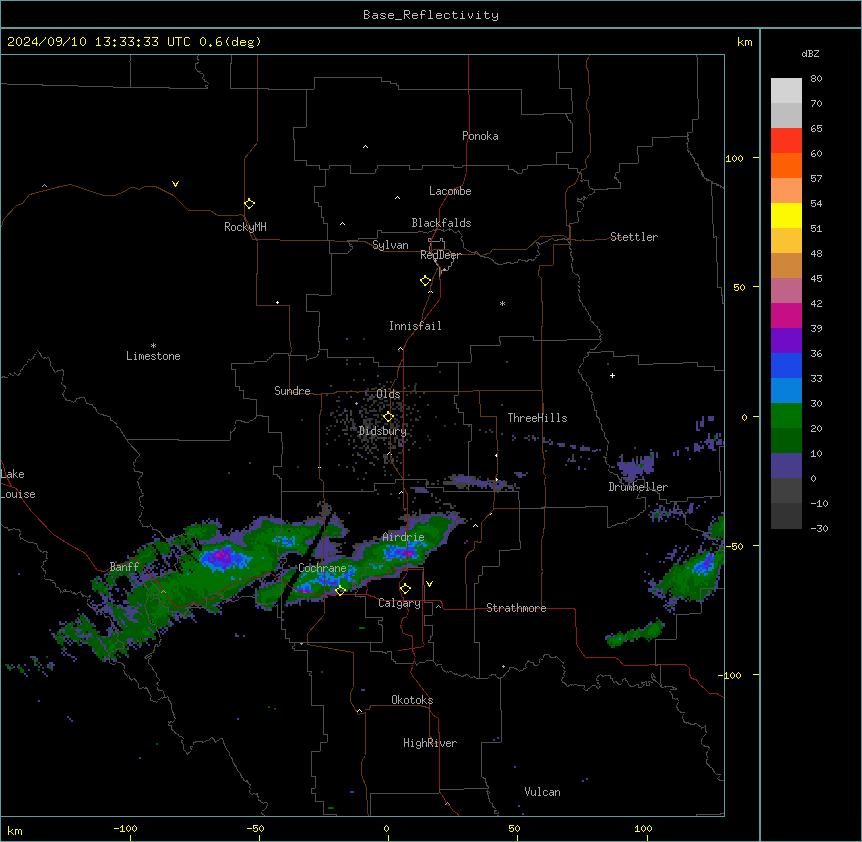Screen dimensions: 862x842
Task: Select the orange 57–60 dBZ legend swatch
Action: click(x=786, y=165)
